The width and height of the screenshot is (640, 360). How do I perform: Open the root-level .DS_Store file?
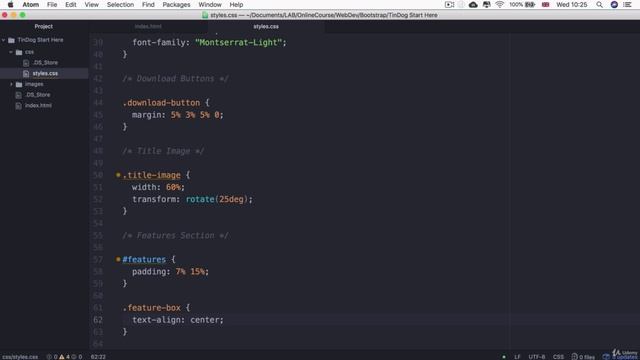[38, 95]
